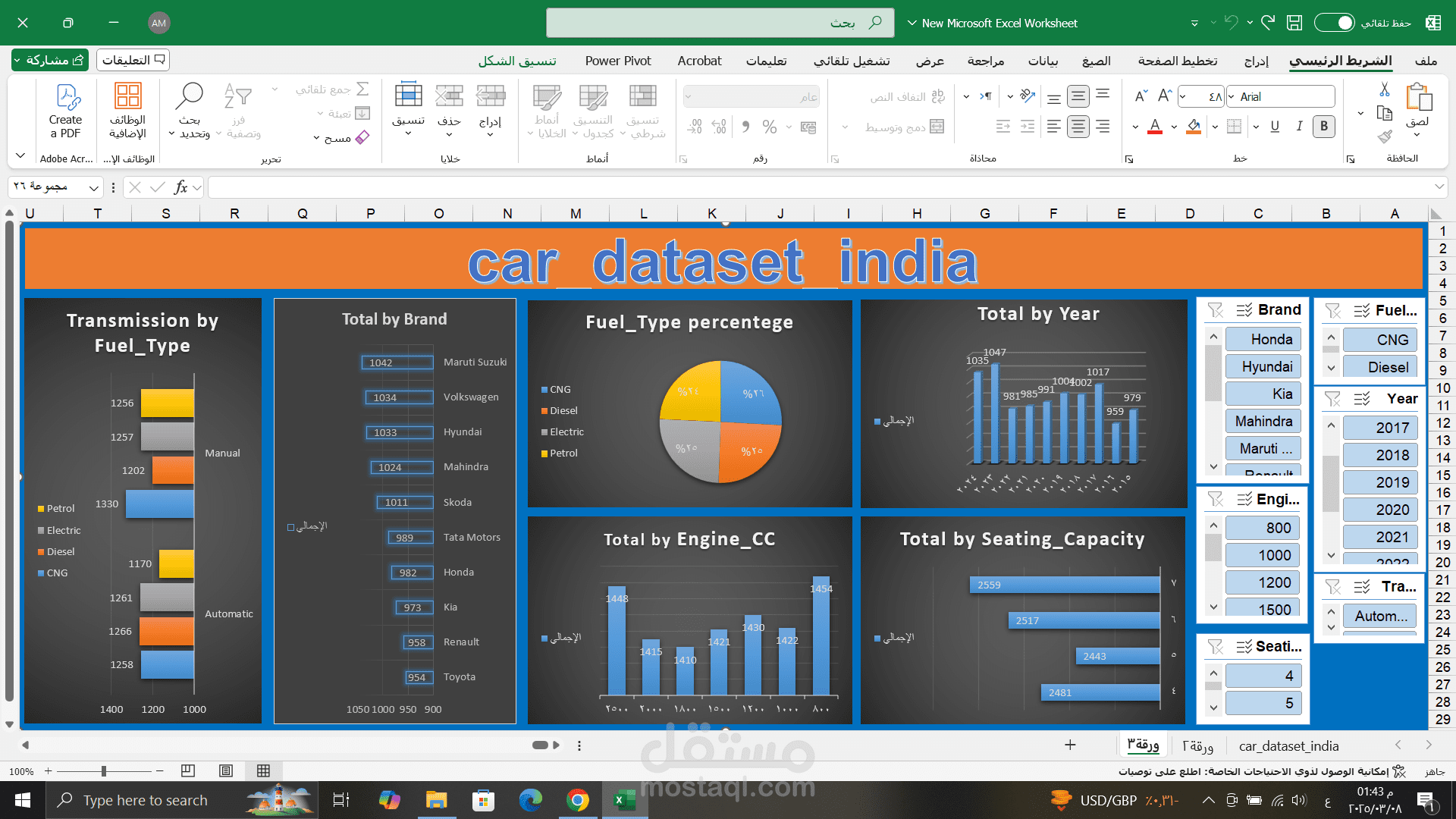
Task: Select Diesel in the Fuel slicer
Action: pyautogui.click(x=1380, y=367)
